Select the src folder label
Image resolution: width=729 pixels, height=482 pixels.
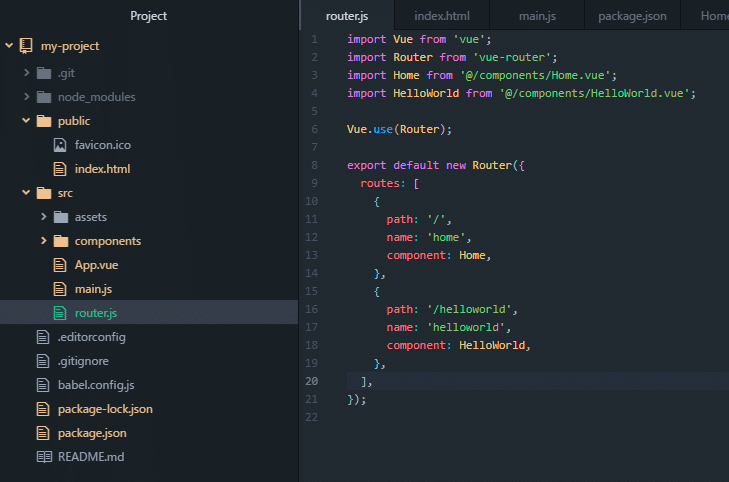[x=65, y=193]
